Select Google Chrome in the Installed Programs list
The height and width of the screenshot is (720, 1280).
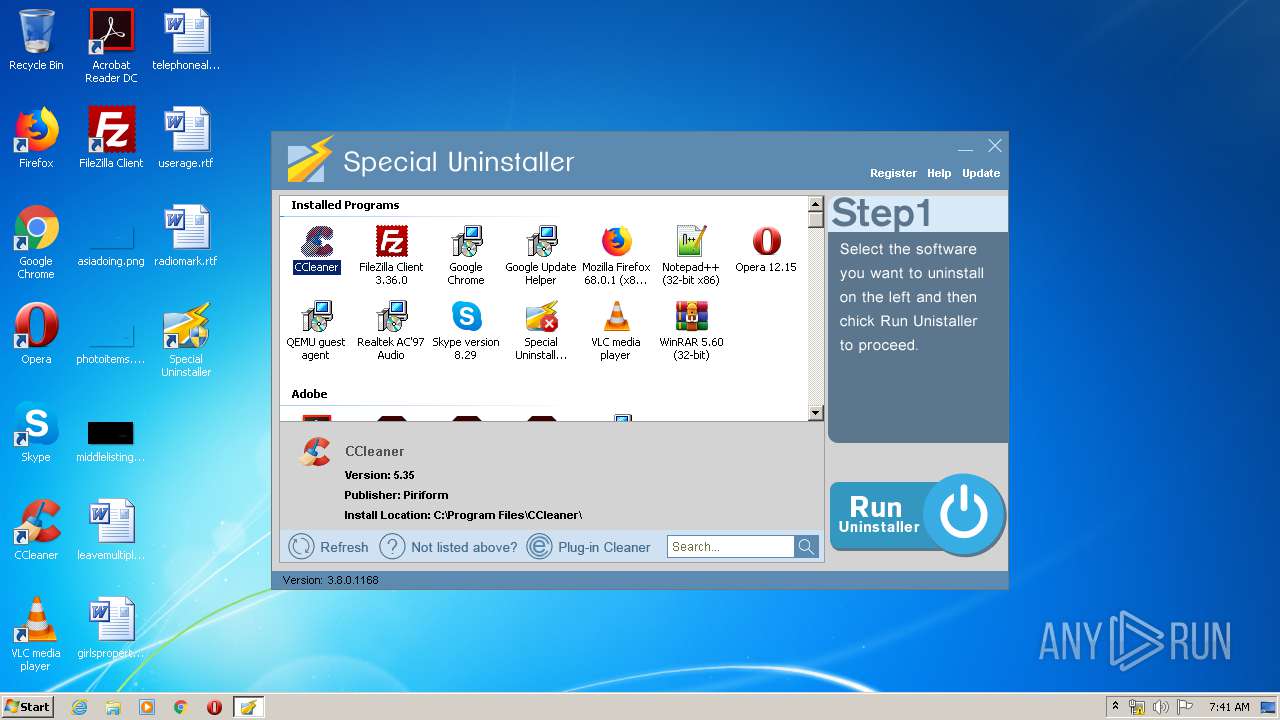click(x=466, y=255)
